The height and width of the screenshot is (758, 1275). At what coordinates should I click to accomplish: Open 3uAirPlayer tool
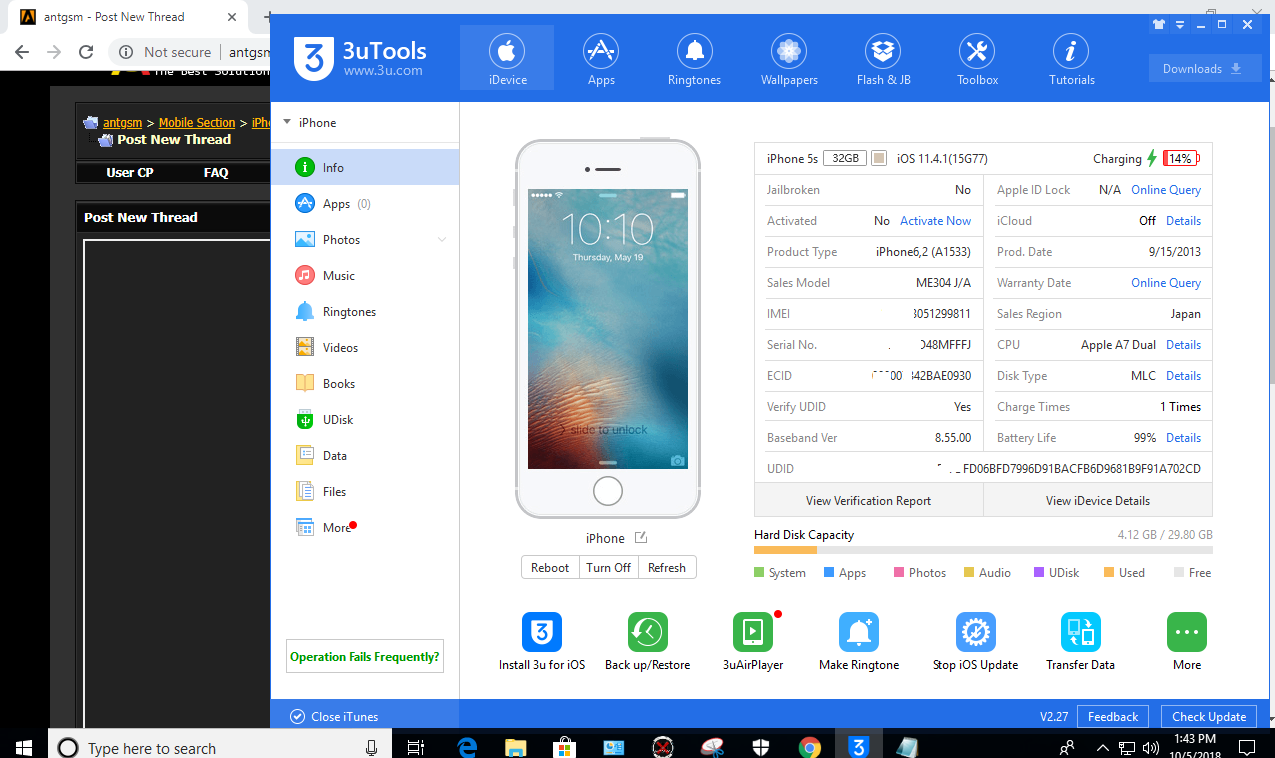pos(753,642)
